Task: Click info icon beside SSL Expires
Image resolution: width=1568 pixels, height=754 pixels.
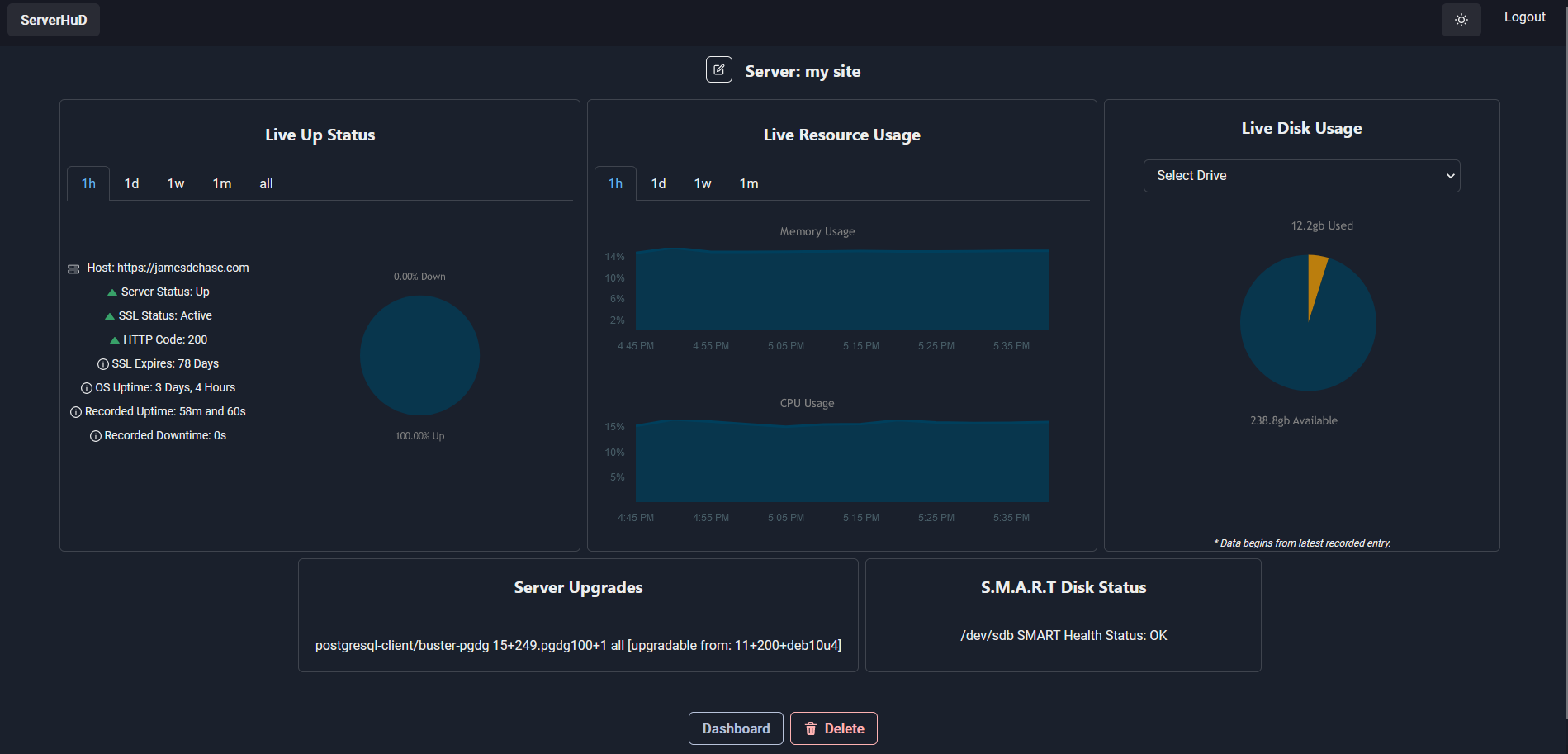Action: [103, 364]
